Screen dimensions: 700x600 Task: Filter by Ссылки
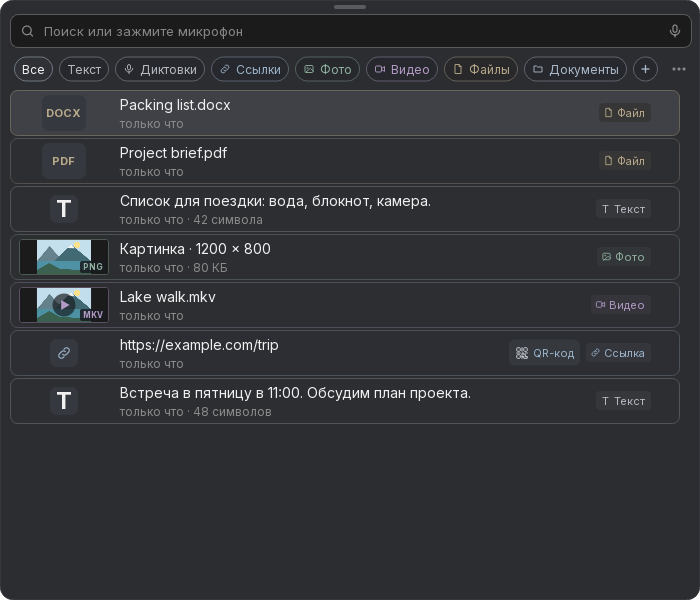point(250,70)
